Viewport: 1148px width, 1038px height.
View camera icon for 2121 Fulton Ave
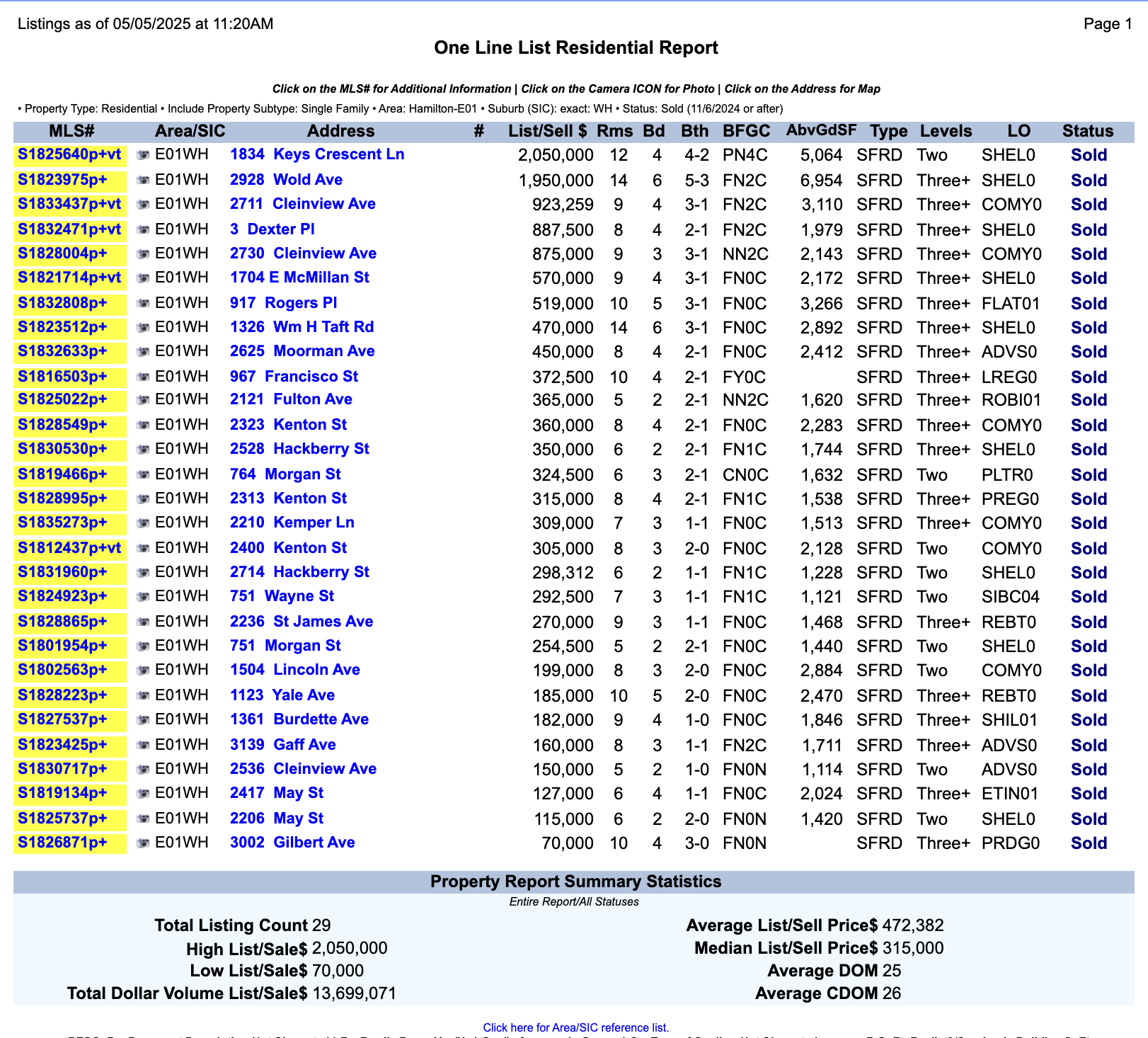(143, 400)
